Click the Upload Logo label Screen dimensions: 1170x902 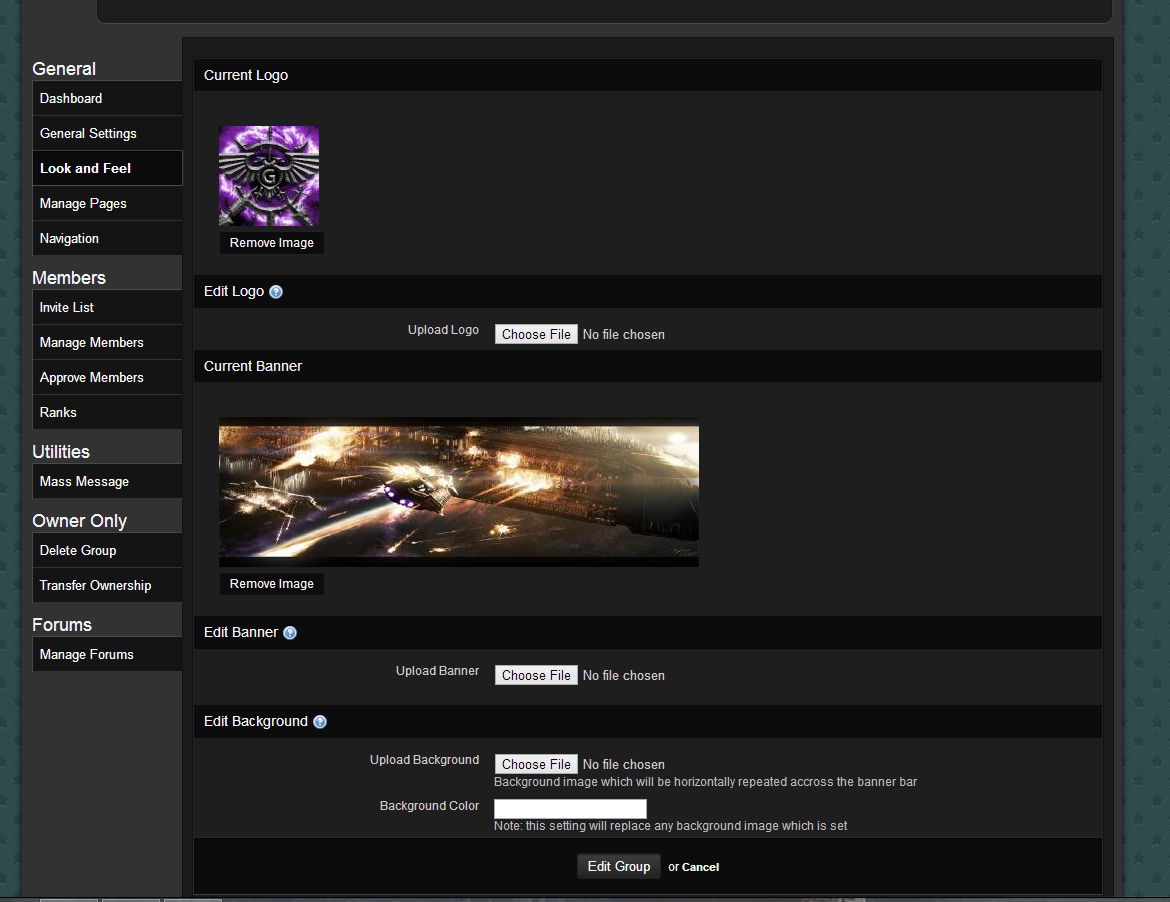tap(443, 330)
